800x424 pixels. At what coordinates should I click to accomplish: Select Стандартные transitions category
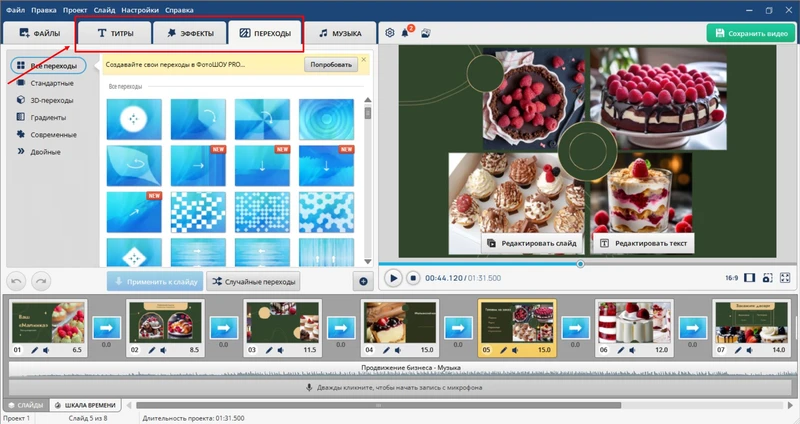(x=46, y=83)
